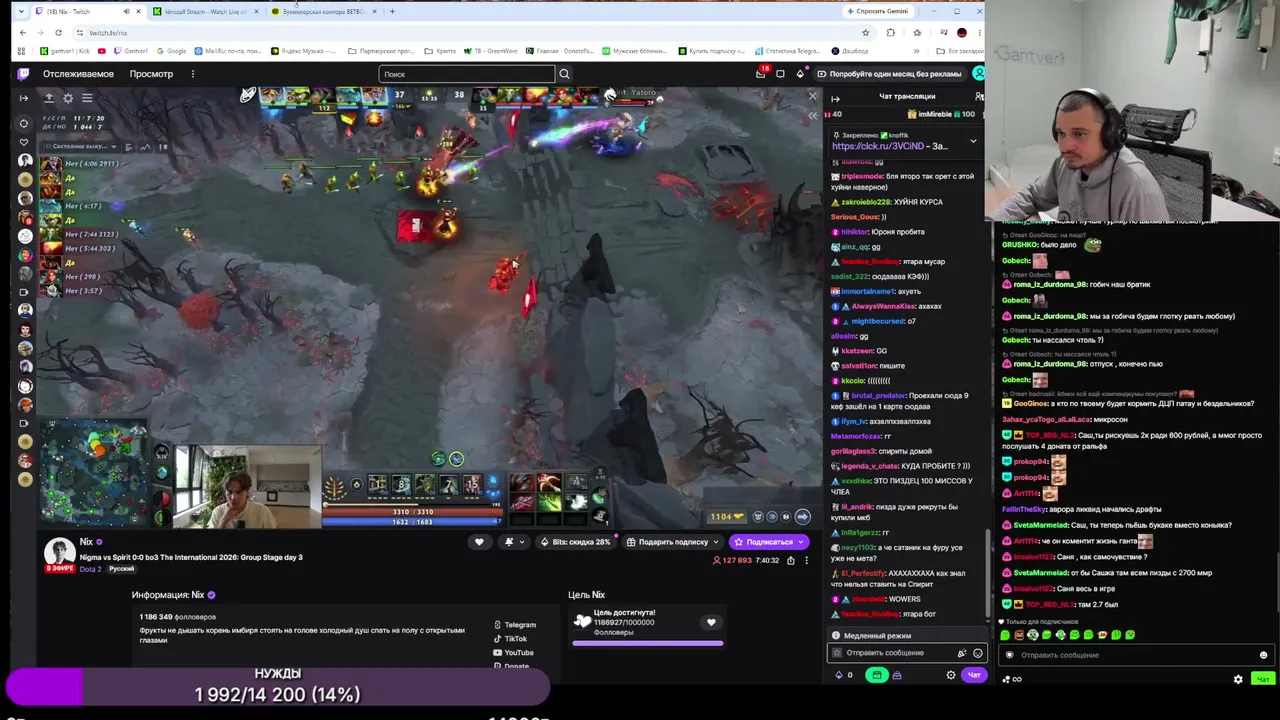This screenshot has width=1280, height=720.
Task: Click the green Kick chat send button
Action: tap(1263, 679)
